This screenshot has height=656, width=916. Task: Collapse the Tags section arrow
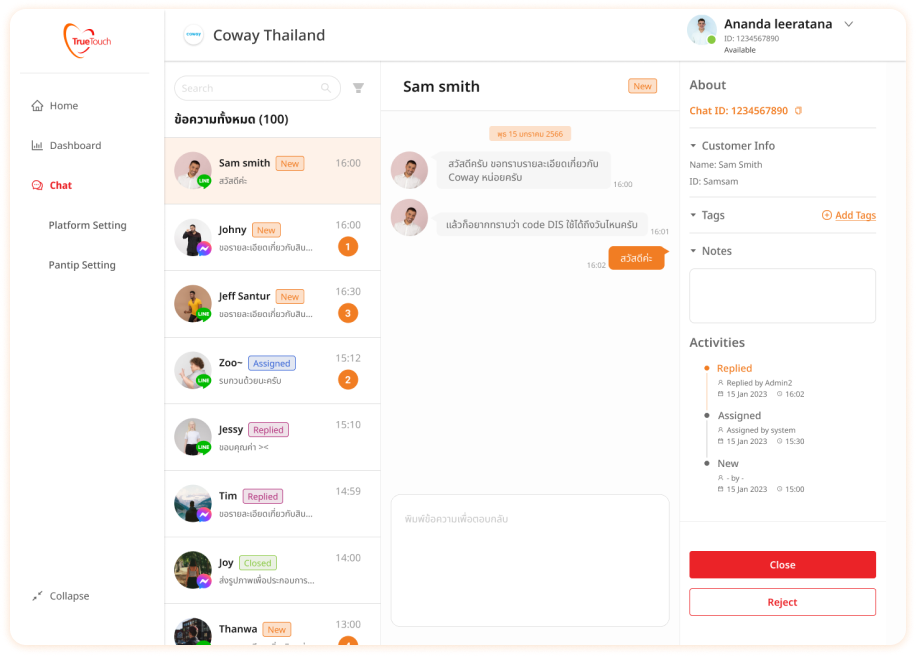(693, 215)
